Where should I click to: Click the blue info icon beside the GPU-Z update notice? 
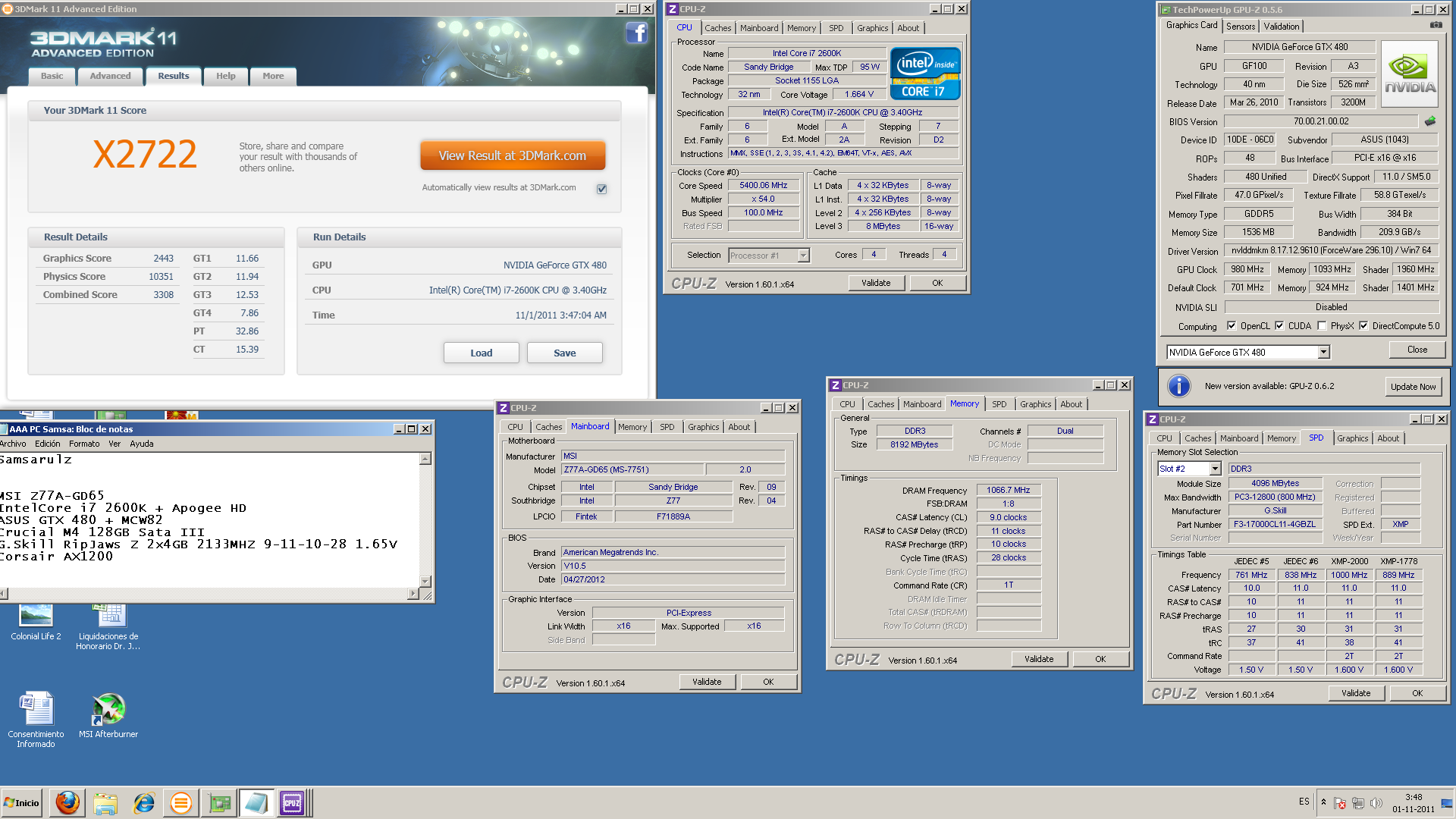pyautogui.click(x=1178, y=386)
